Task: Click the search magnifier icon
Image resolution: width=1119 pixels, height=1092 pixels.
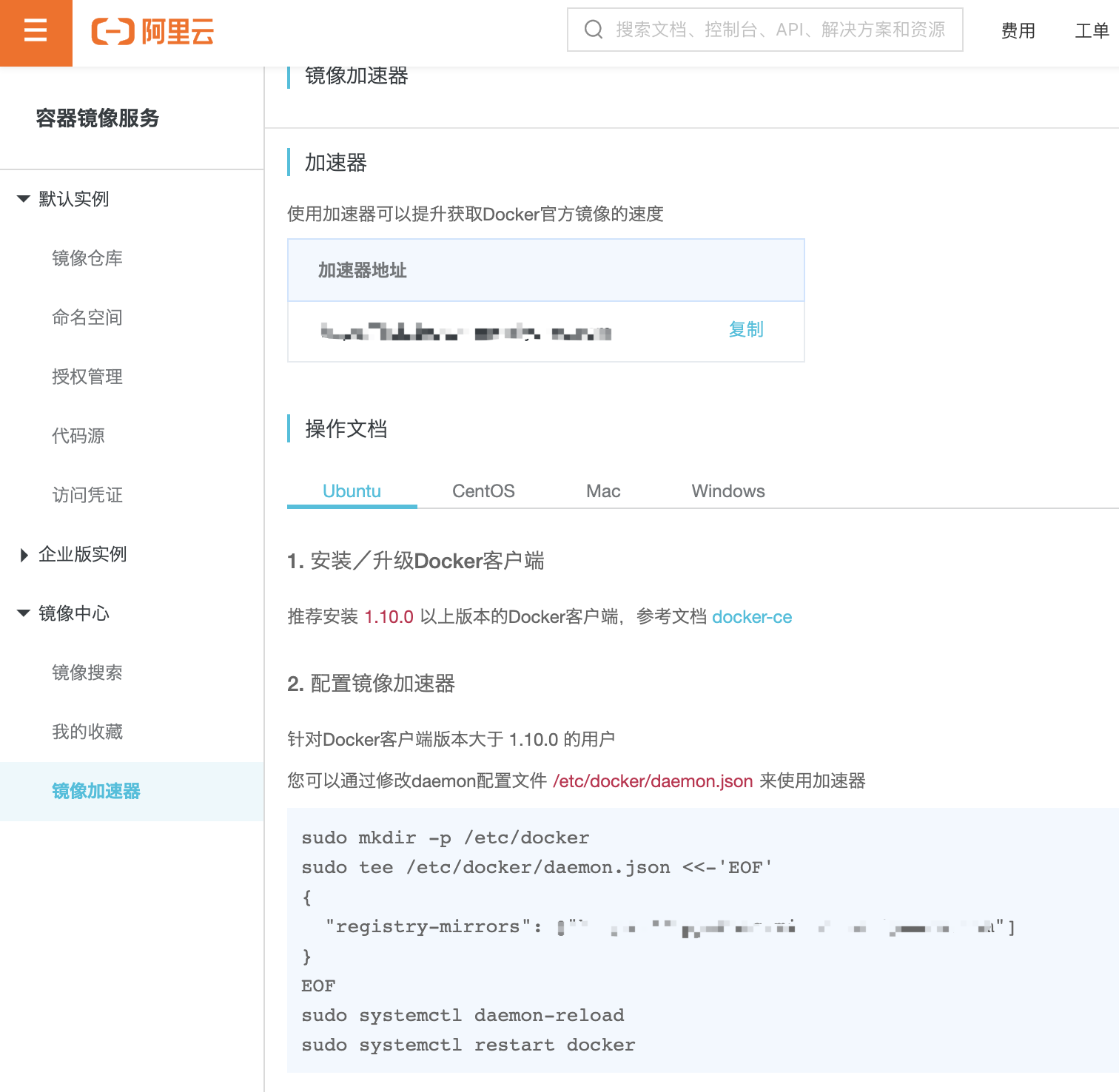Action: point(594,30)
